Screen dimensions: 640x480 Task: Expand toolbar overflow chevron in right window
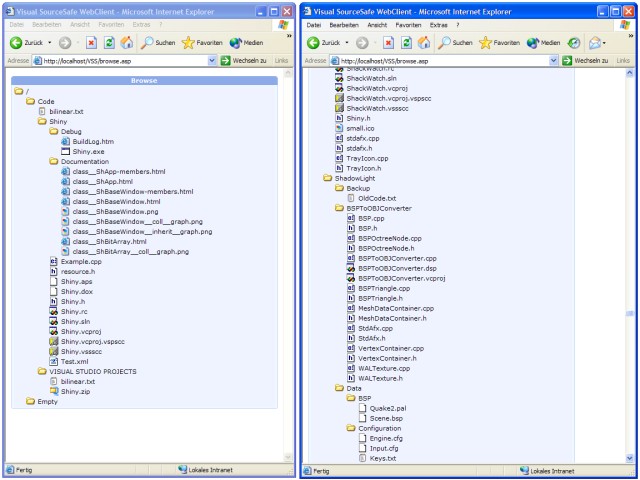click(632, 36)
